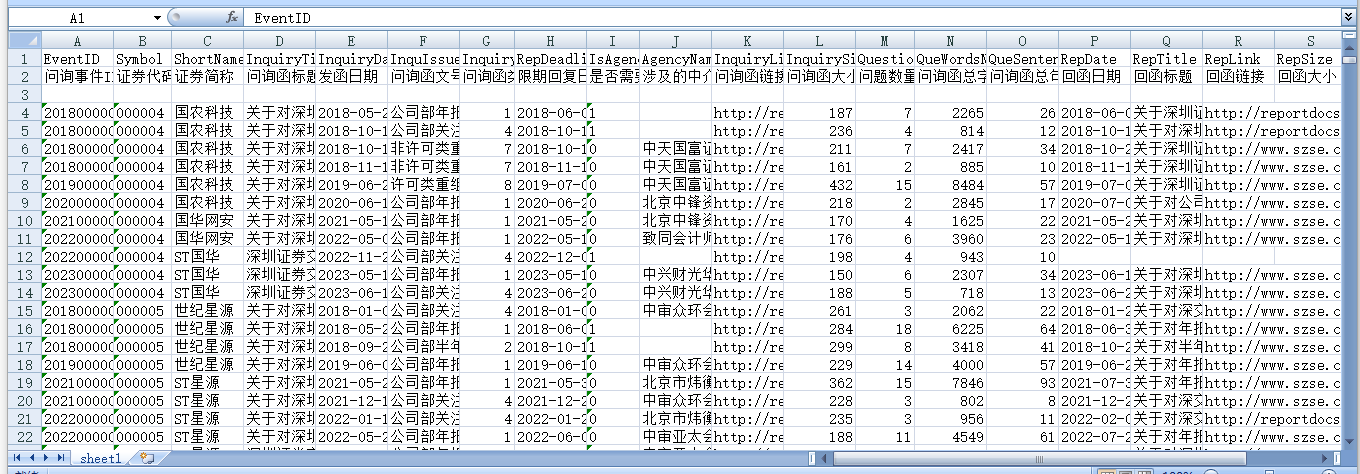Click the cell with value 8484
Image resolution: width=1360 pixels, height=474 pixels.
[950, 185]
